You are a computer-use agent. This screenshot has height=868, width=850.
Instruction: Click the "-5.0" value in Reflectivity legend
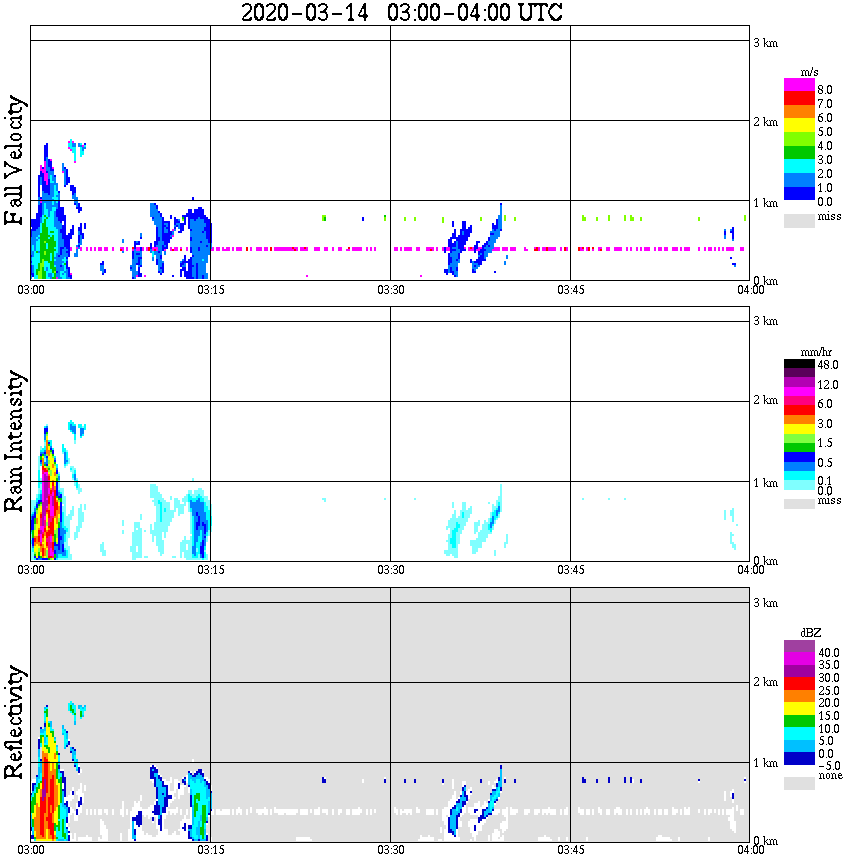pyautogui.click(x=829, y=766)
